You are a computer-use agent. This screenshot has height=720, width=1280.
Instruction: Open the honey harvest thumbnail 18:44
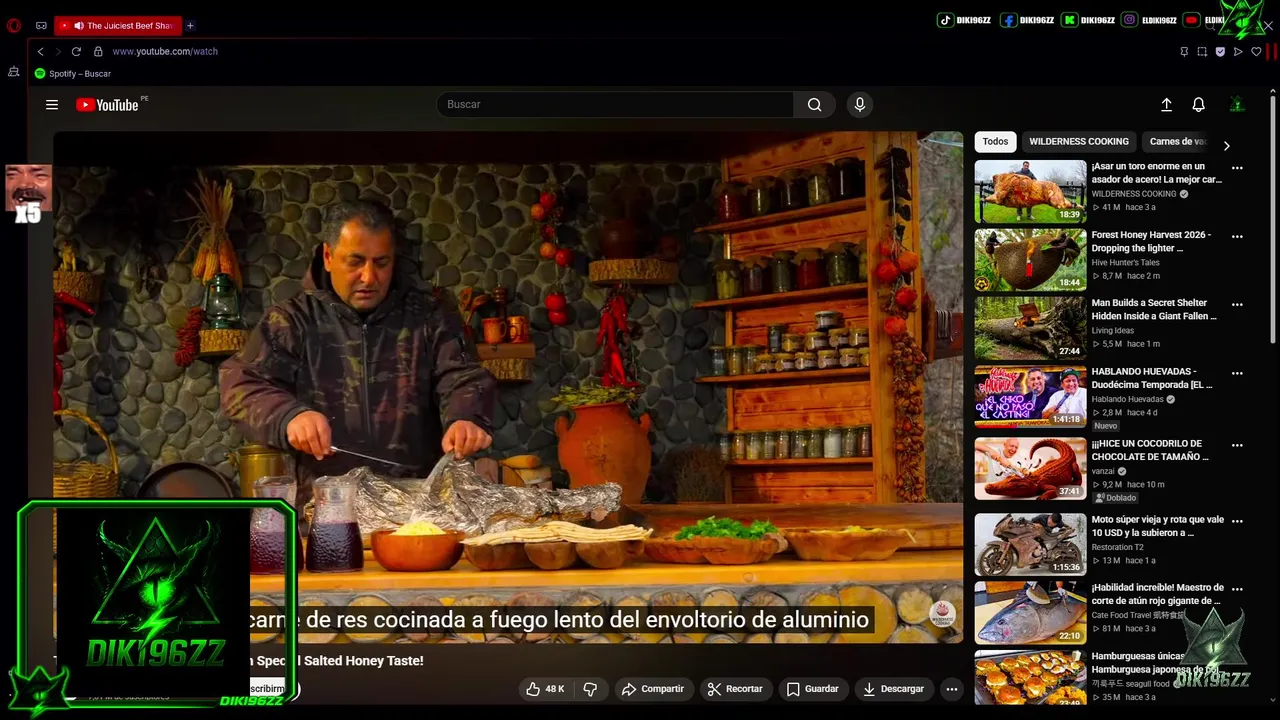pos(1030,259)
